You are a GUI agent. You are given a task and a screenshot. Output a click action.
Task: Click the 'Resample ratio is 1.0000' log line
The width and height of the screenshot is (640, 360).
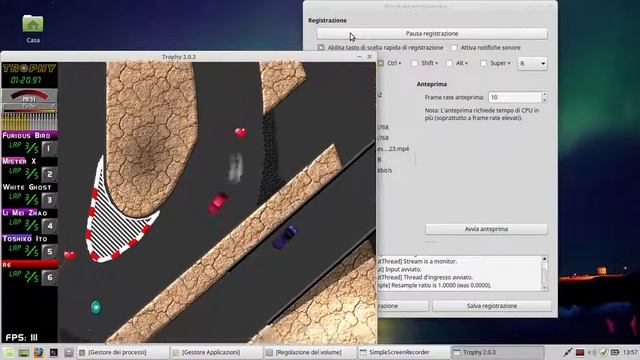click(435, 285)
